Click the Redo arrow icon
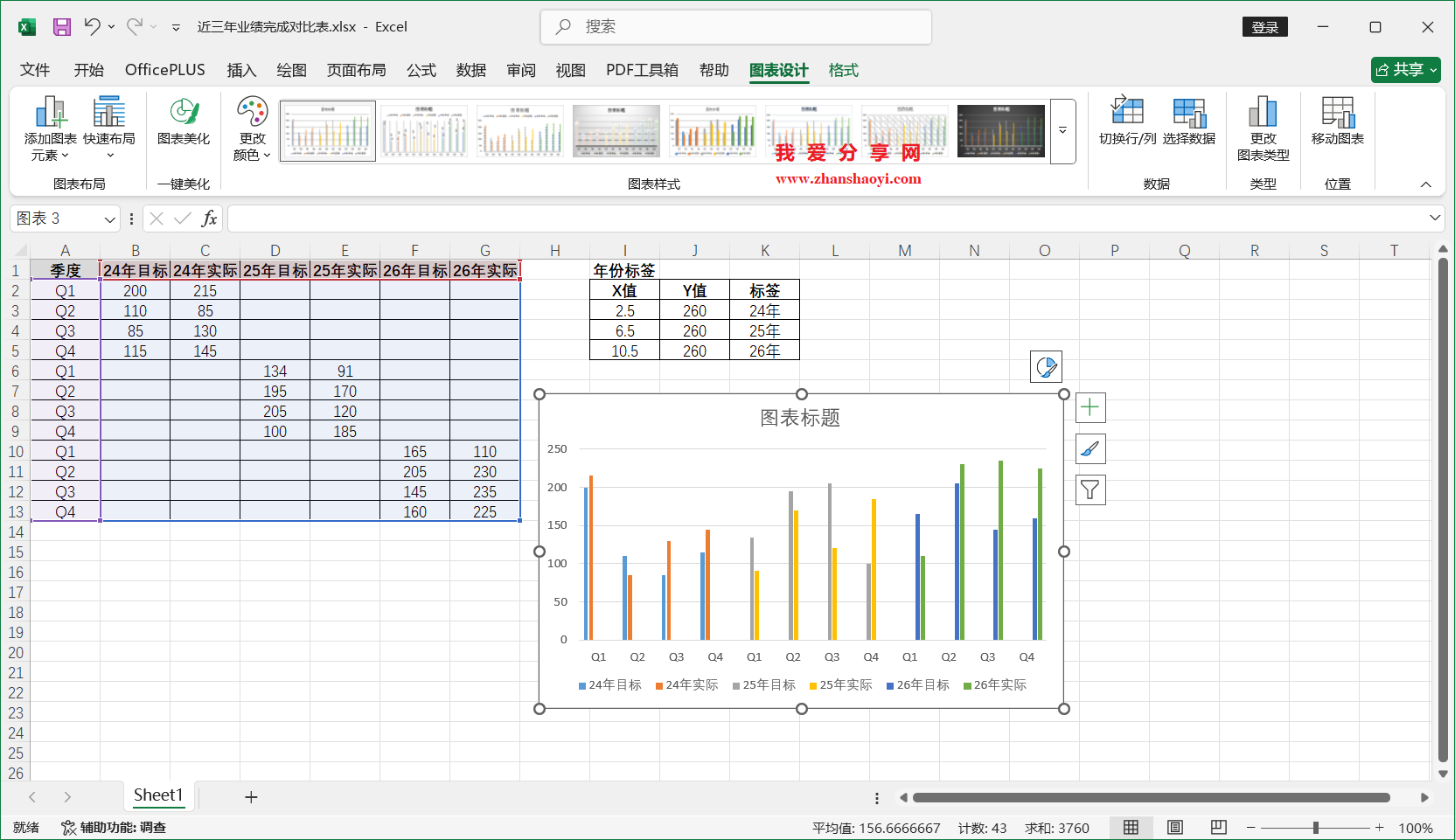This screenshot has height=840, width=1455. (x=134, y=27)
